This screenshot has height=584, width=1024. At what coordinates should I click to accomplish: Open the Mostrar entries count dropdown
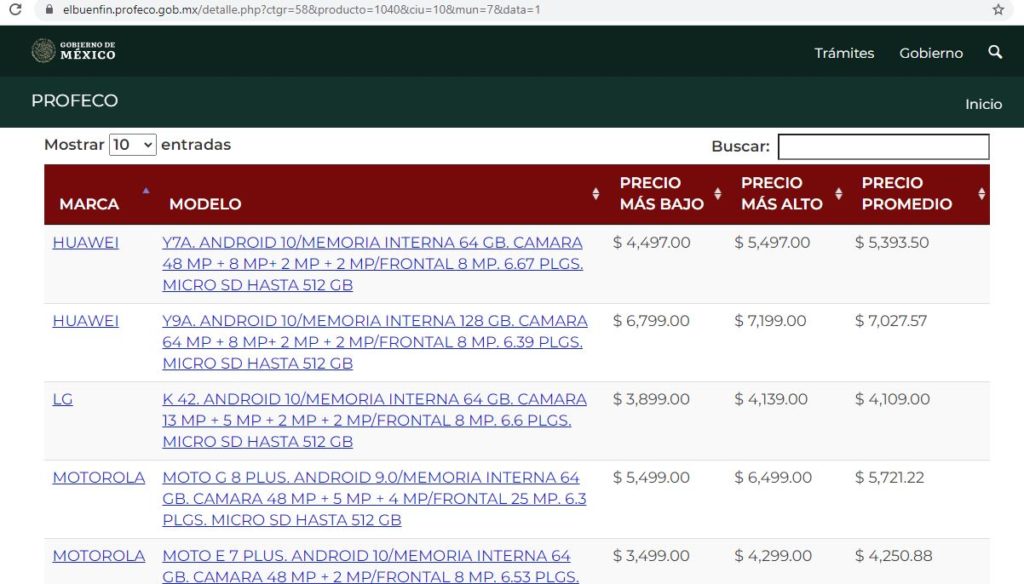tap(133, 144)
